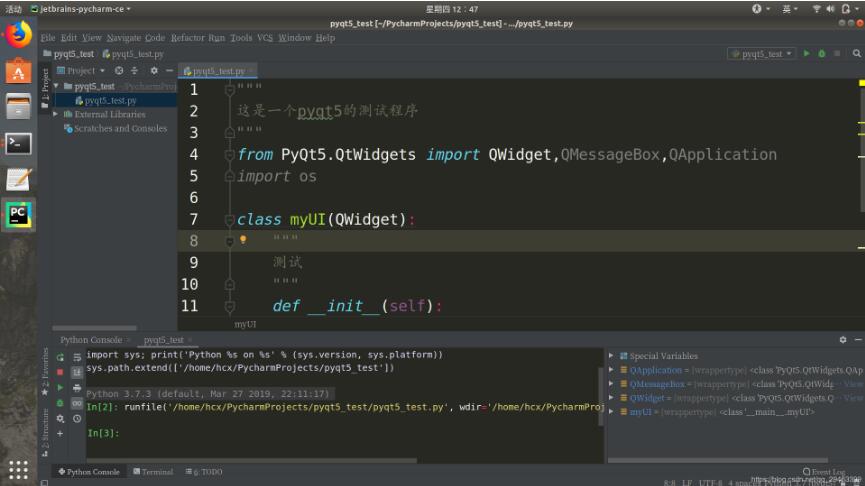Open the PyCharm icon in Ubuntu dock
This screenshot has height=486, width=865.
[18, 214]
